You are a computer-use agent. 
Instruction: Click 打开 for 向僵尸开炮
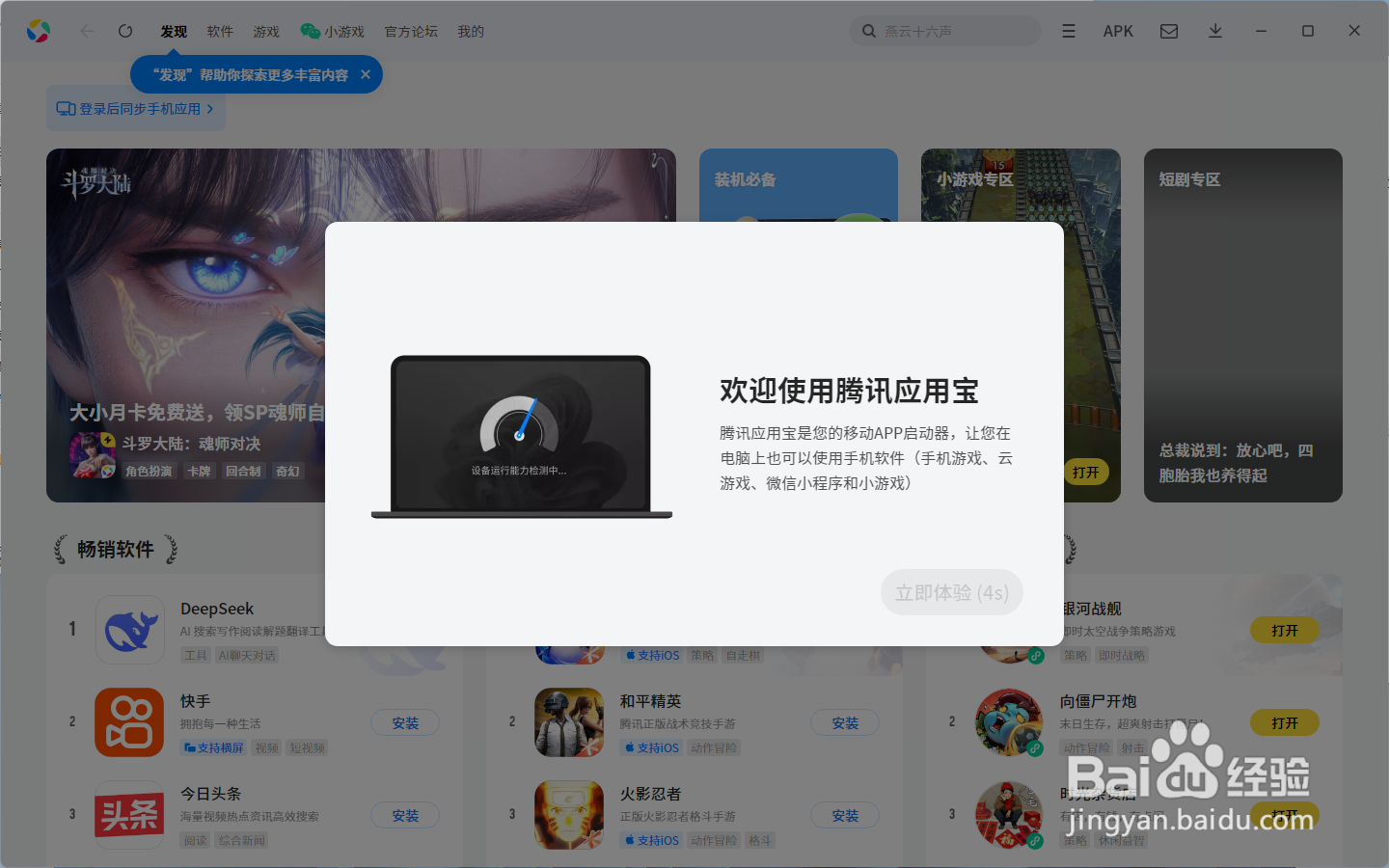(x=1284, y=721)
